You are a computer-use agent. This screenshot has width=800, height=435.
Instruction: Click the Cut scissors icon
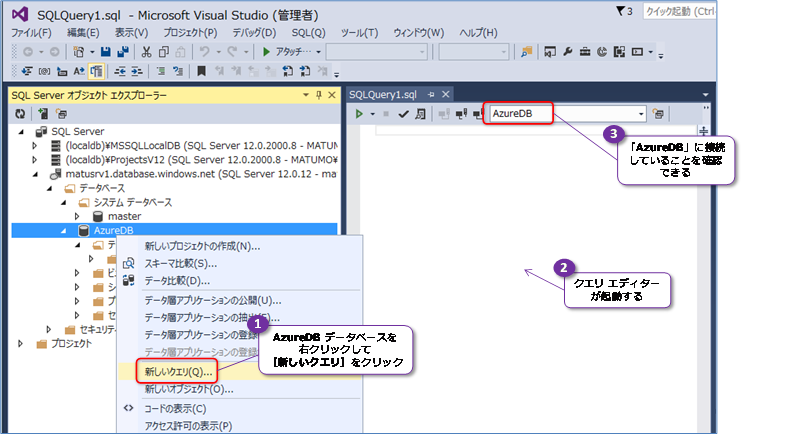click(x=146, y=52)
